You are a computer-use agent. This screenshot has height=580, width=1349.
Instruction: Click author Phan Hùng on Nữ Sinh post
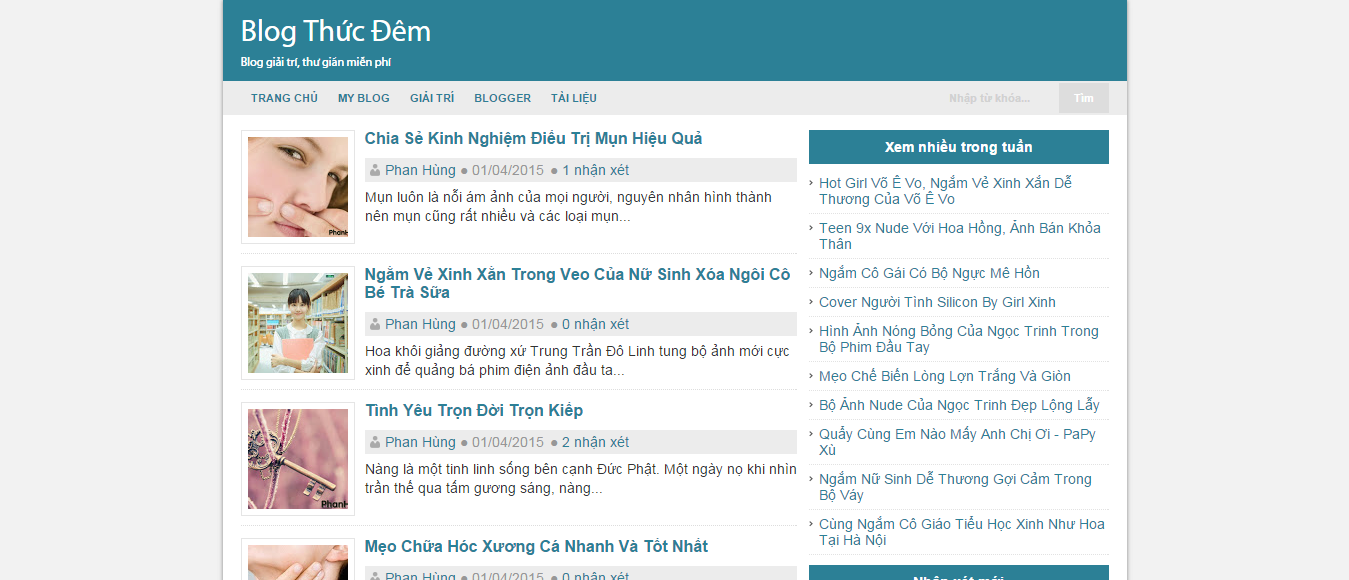pyautogui.click(x=420, y=324)
